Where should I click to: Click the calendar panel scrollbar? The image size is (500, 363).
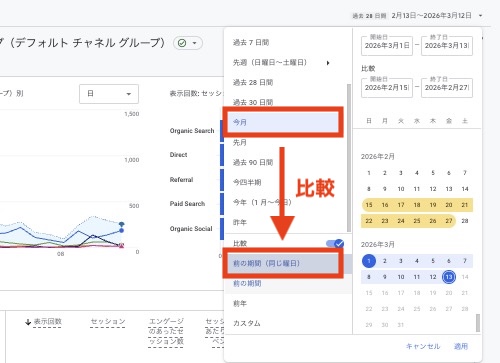478,323
